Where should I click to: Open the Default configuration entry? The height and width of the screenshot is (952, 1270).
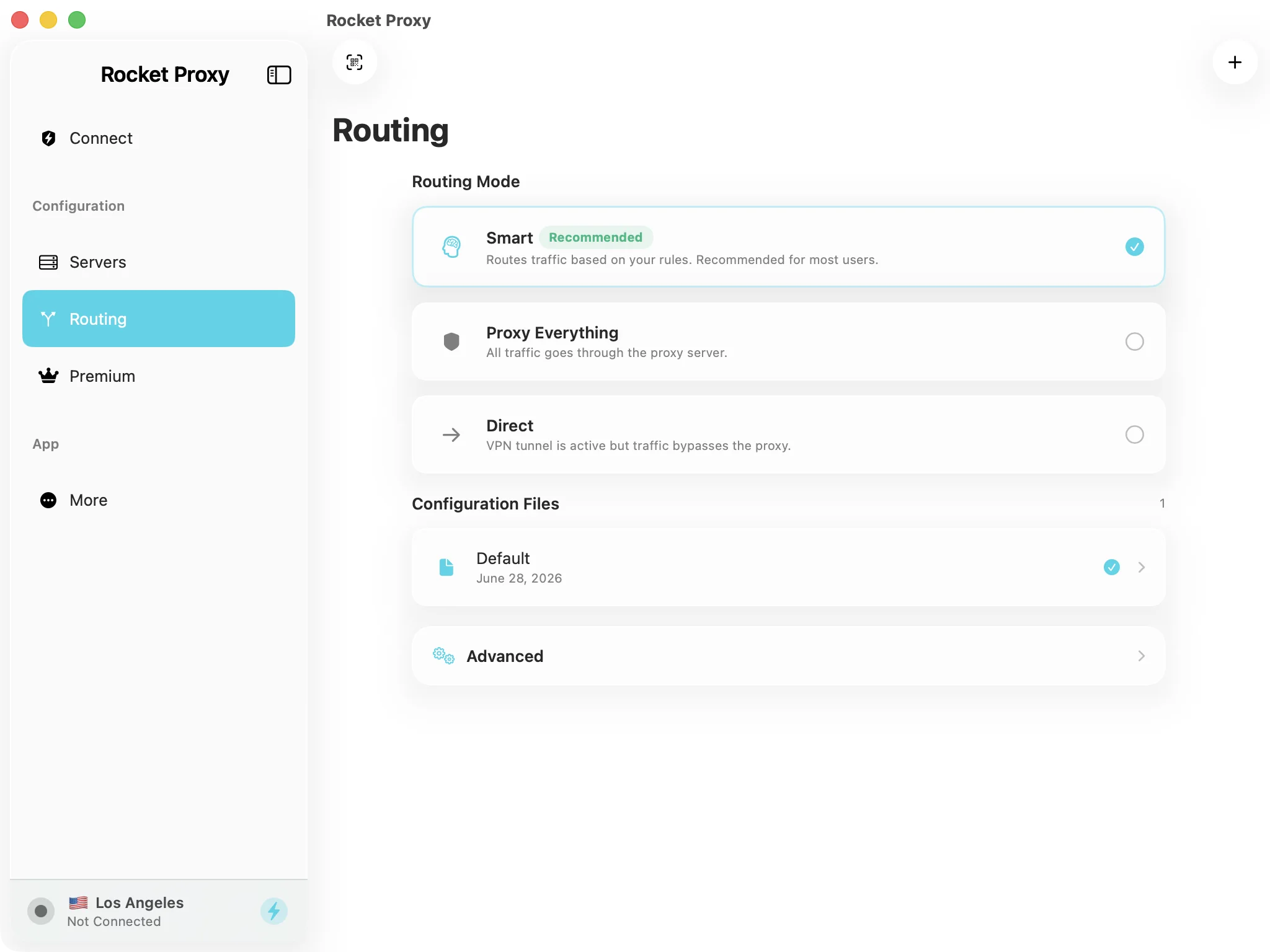click(788, 567)
